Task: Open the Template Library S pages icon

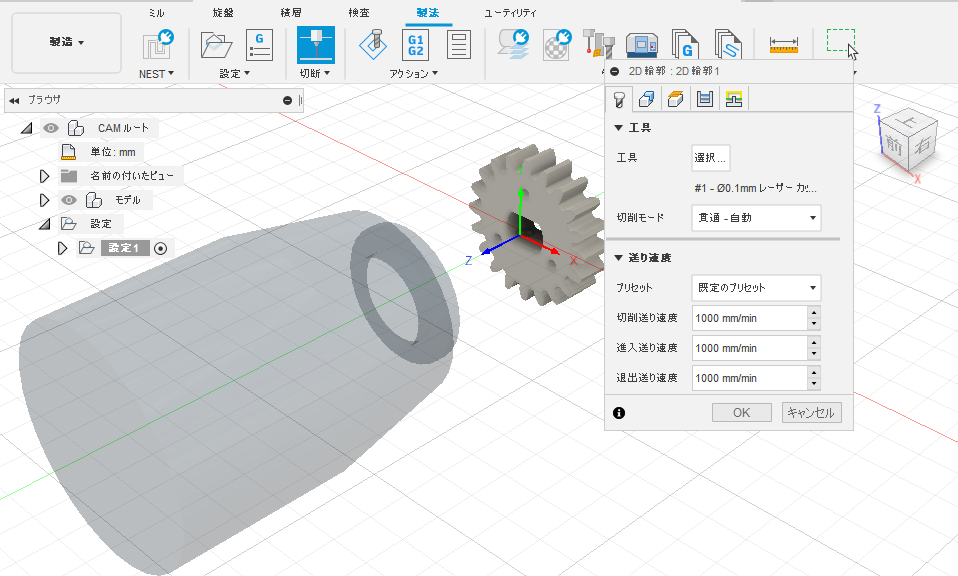Action: [x=728, y=45]
